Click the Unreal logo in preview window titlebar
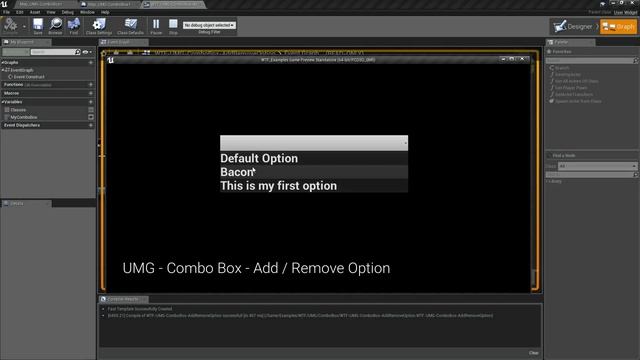The height and width of the screenshot is (360, 640). click(110, 60)
